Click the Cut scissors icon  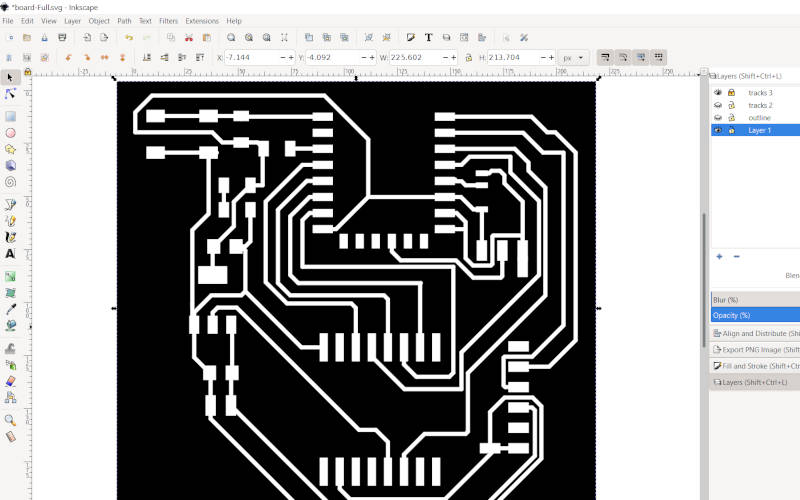189,38
